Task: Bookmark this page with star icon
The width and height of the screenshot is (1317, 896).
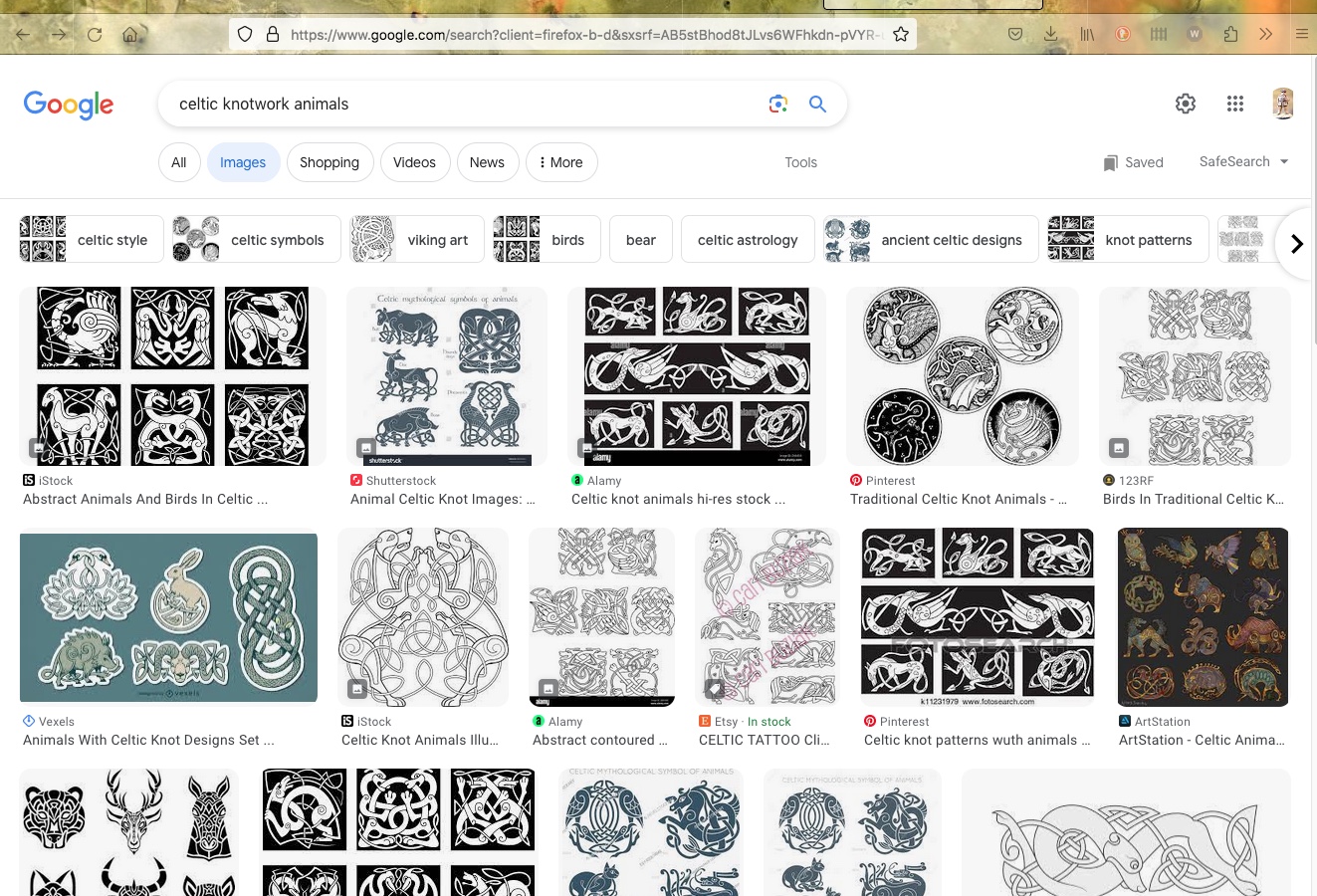Action: [x=901, y=35]
